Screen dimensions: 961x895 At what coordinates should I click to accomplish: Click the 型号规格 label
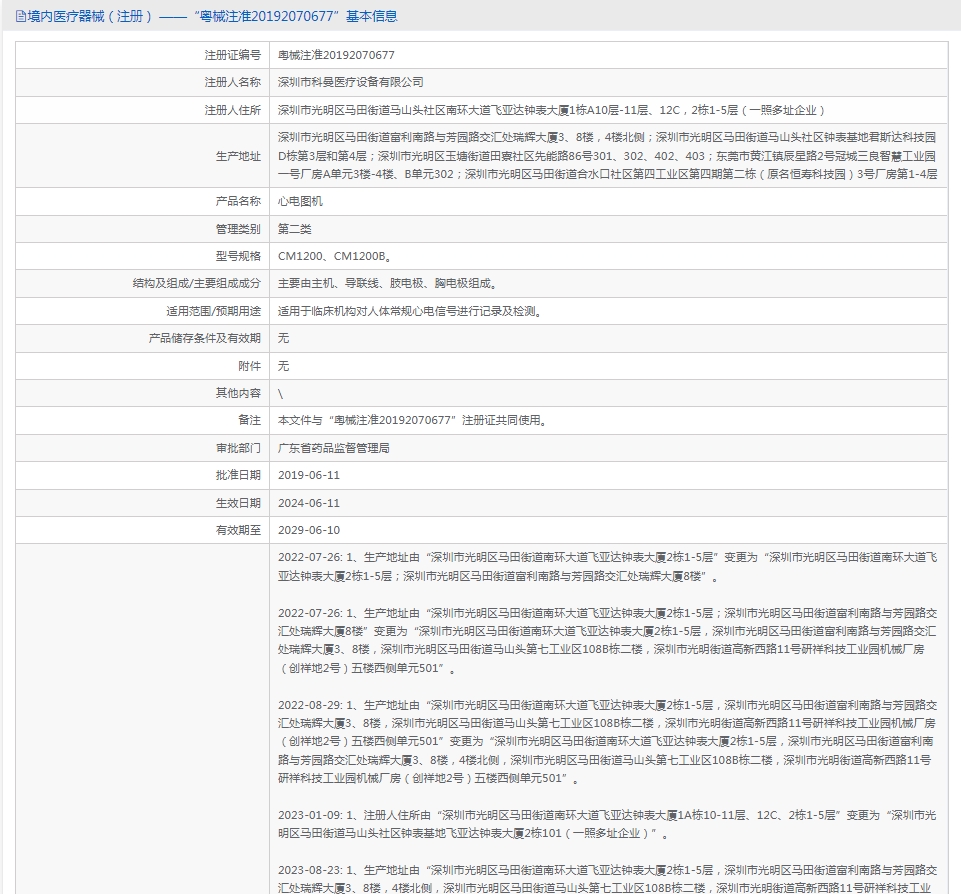point(238,256)
